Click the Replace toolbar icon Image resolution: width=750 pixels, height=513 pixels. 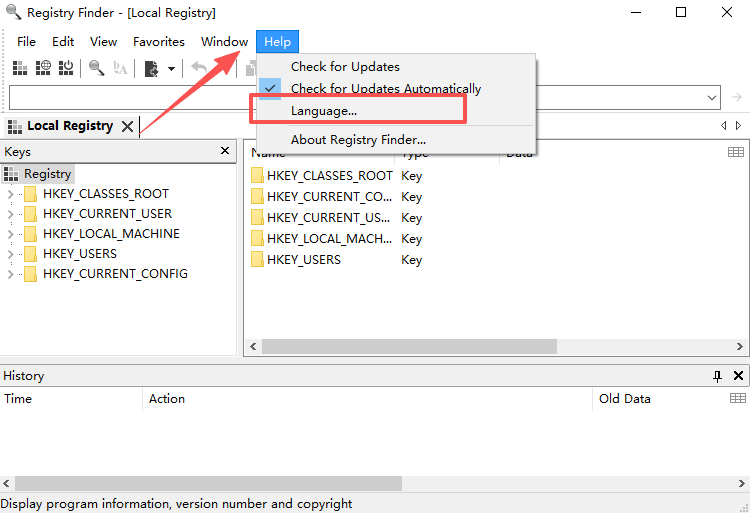pyautogui.click(x=120, y=68)
